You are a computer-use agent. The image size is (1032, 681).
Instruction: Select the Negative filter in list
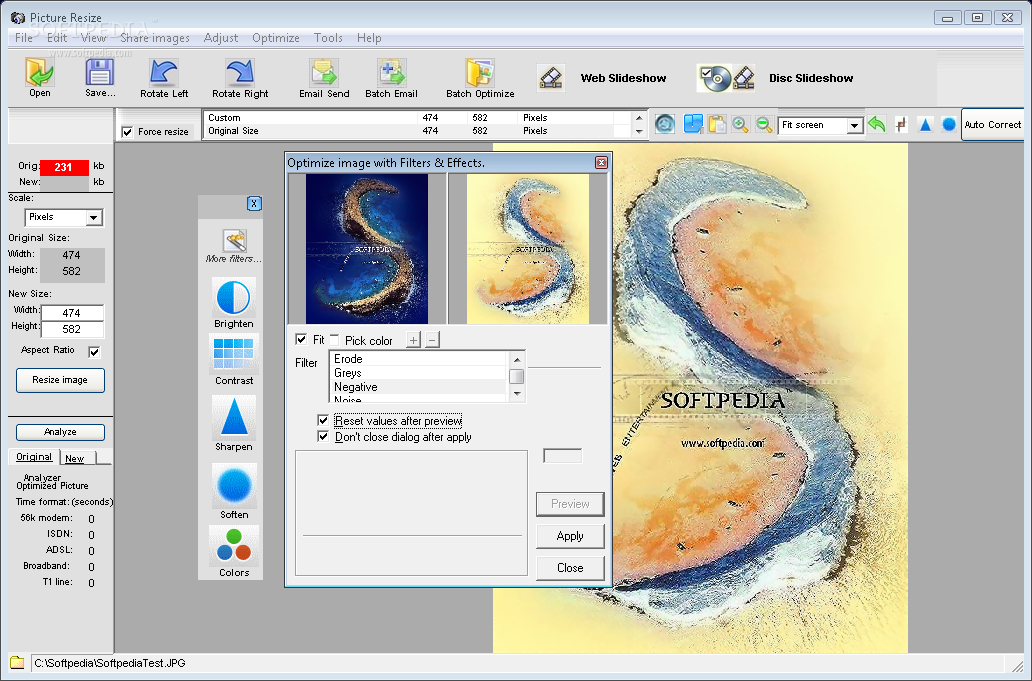click(419, 387)
